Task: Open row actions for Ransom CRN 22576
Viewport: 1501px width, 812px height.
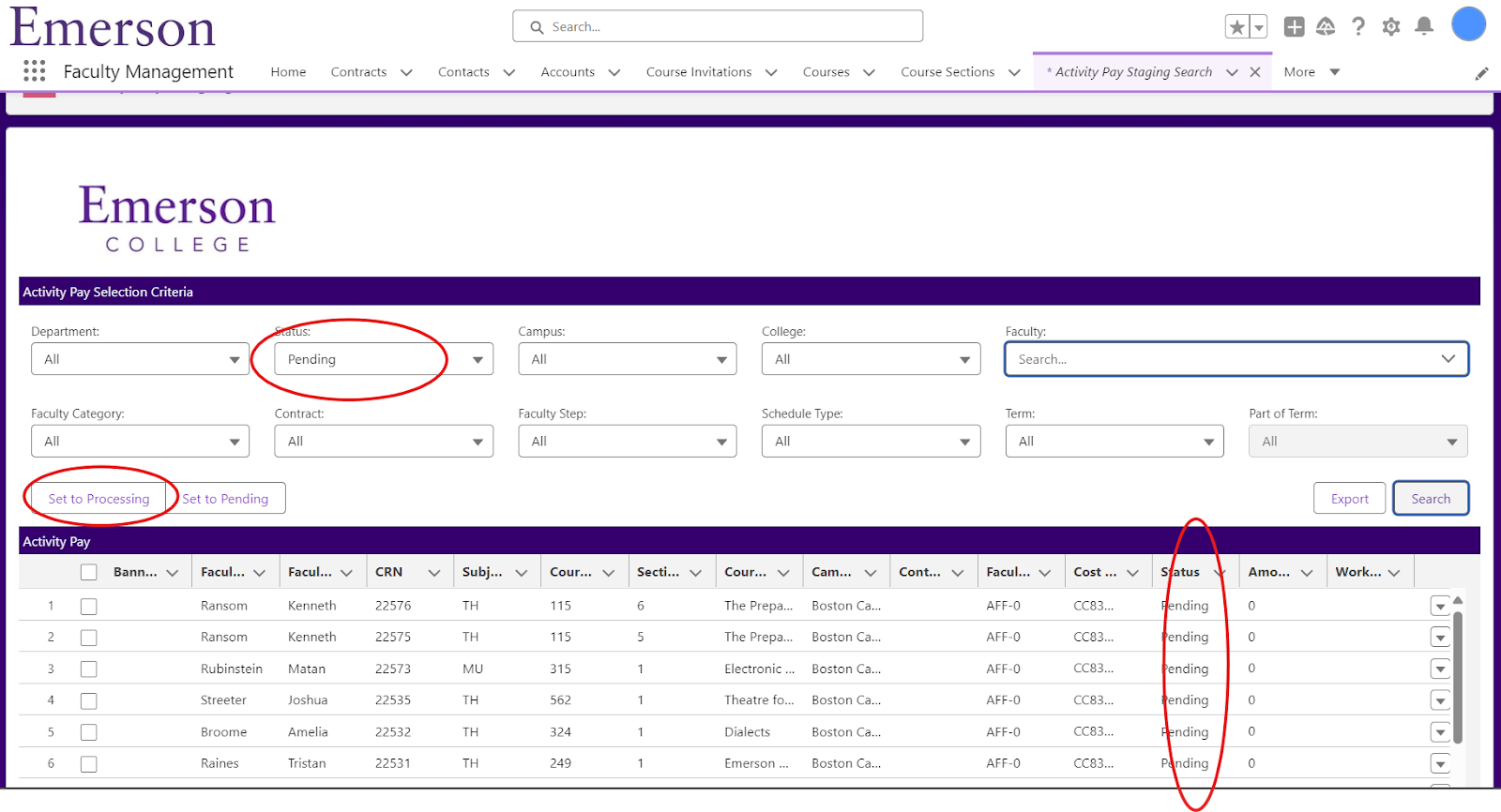Action: click(x=1440, y=607)
